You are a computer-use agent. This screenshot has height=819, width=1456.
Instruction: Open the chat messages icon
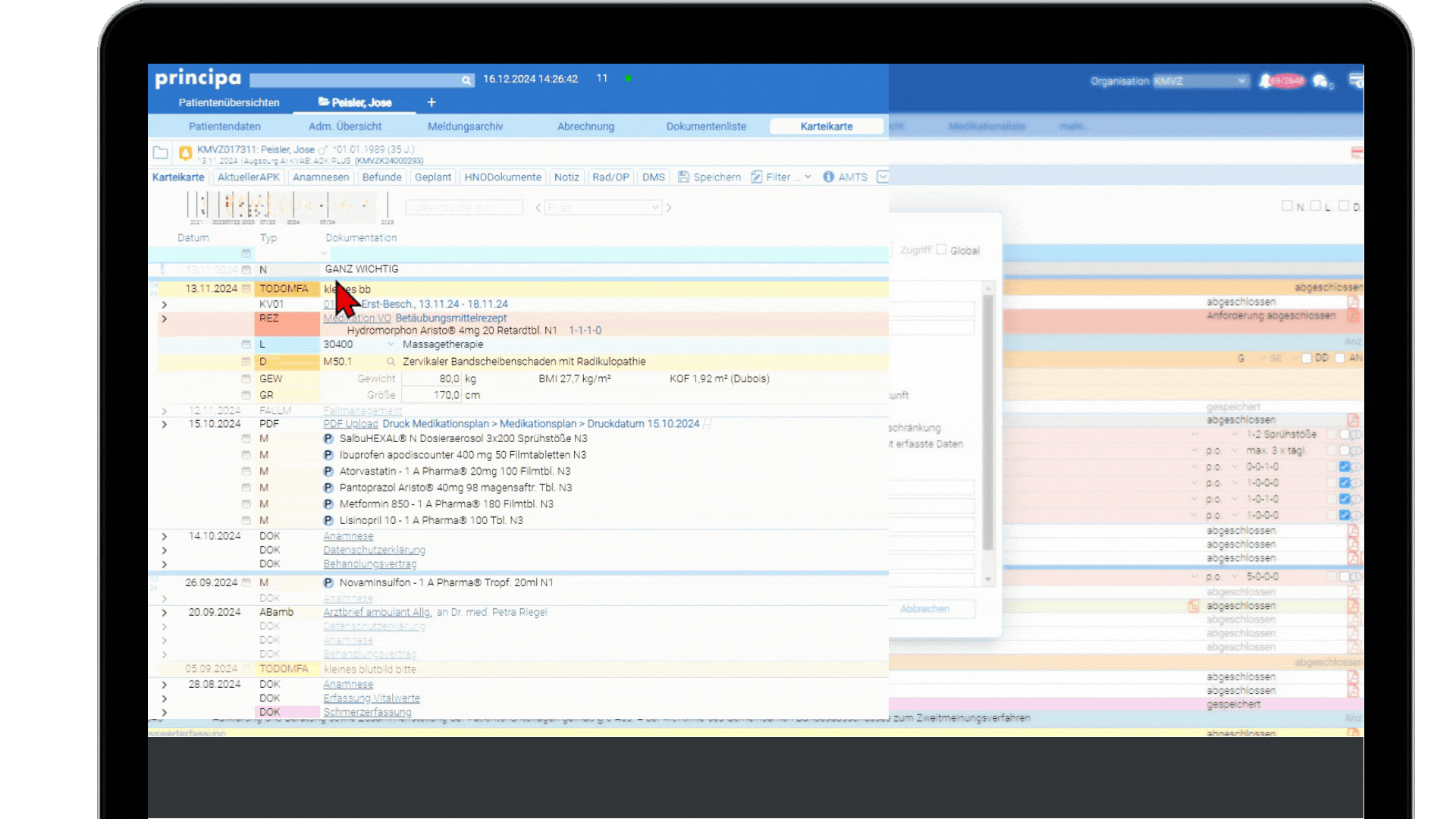click(1320, 81)
